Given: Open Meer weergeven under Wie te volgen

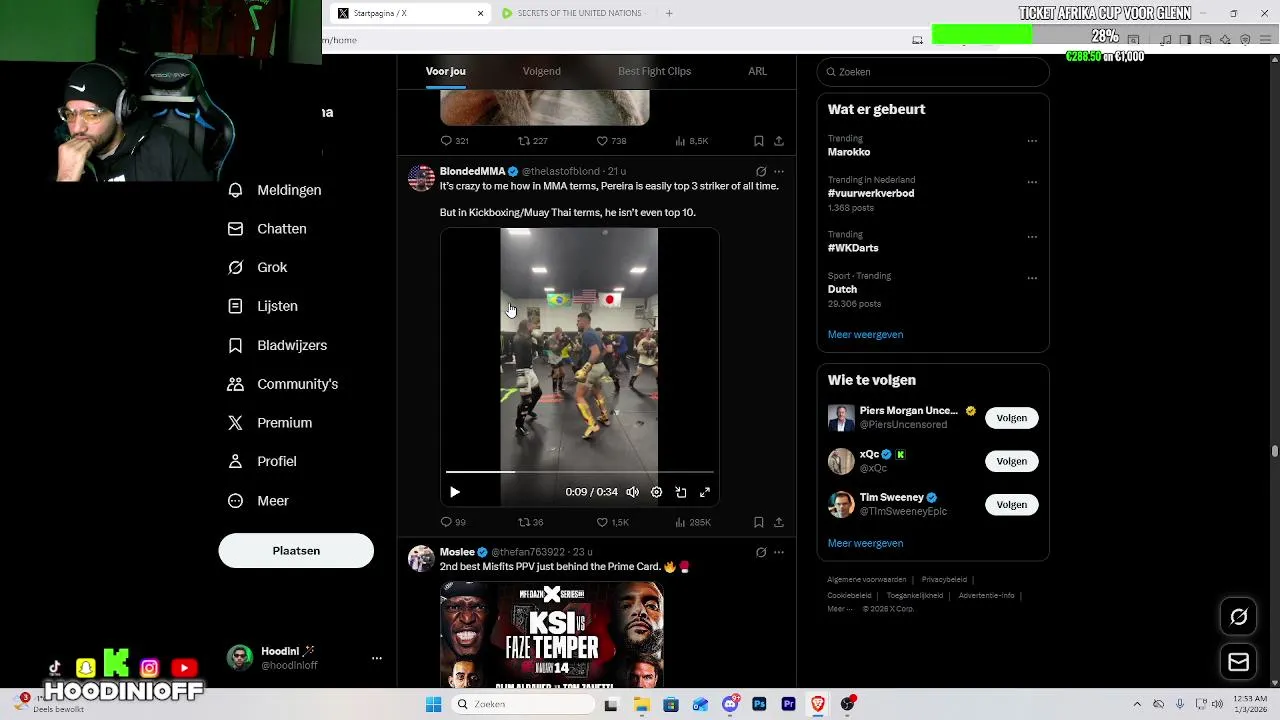Looking at the screenshot, I should click(865, 543).
